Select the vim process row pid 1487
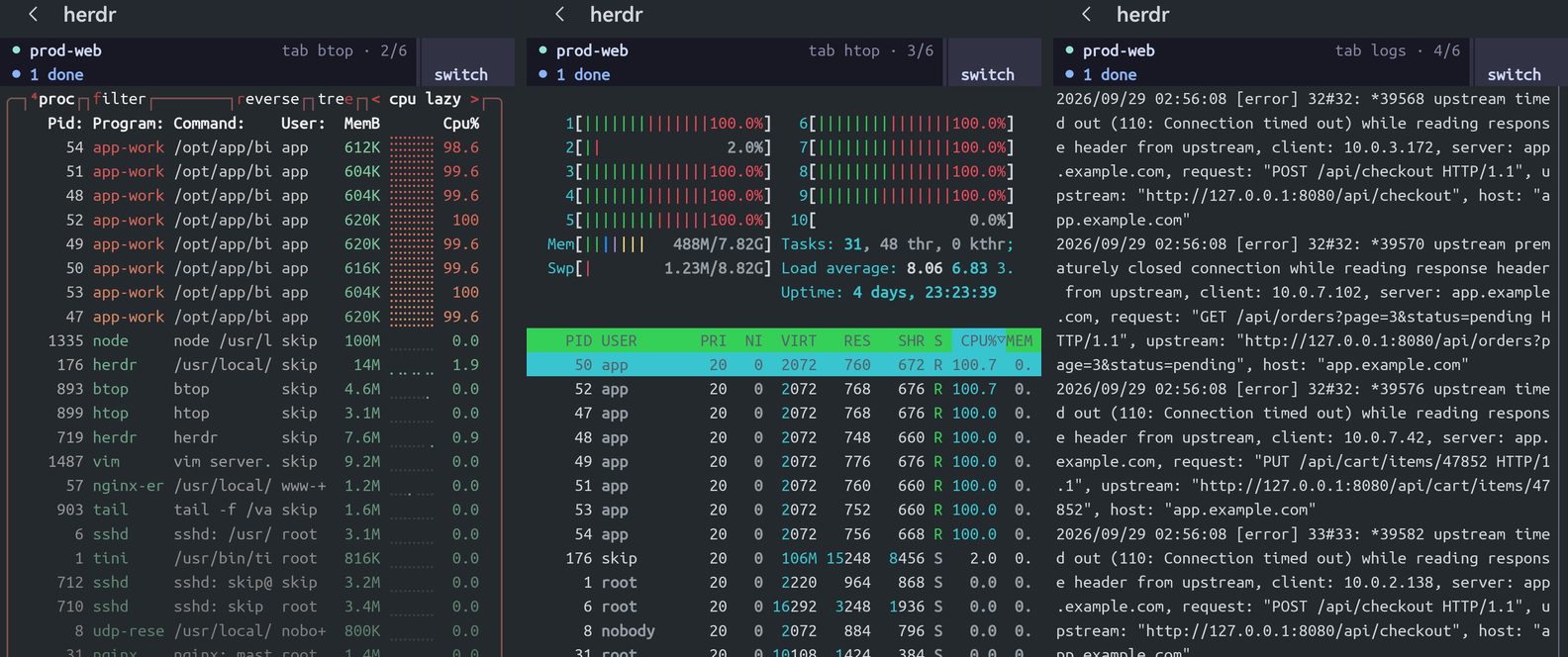The width and height of the screenshot is (1568, 657). tap(253, 461)
